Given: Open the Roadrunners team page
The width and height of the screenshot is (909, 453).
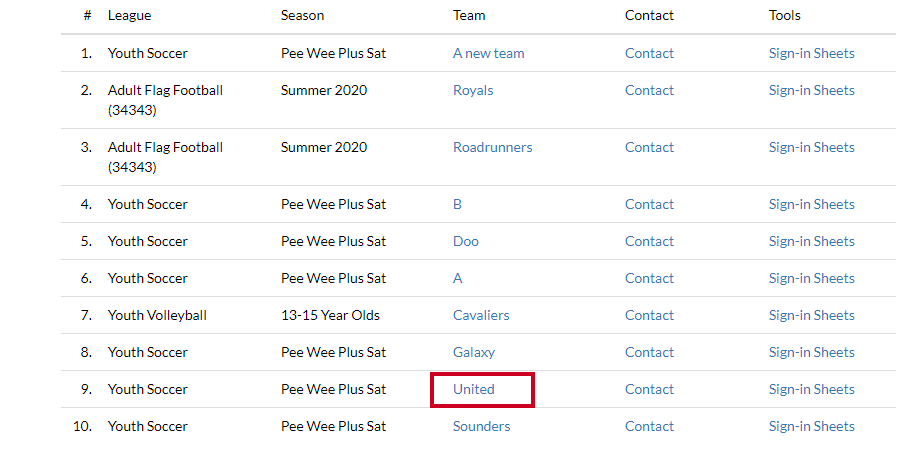Looking at the screenshot, I should (492, 147).
